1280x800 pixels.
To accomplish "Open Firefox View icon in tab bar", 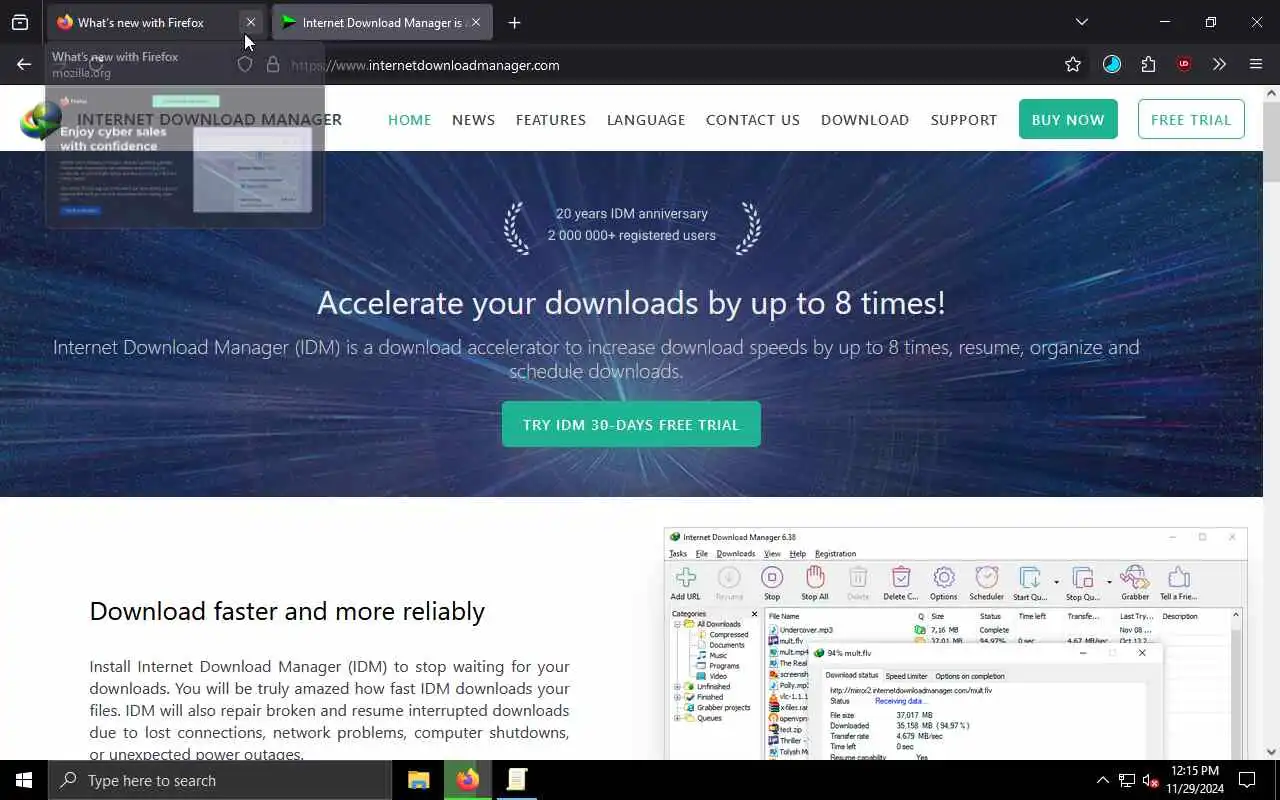I will coord(20,22).
